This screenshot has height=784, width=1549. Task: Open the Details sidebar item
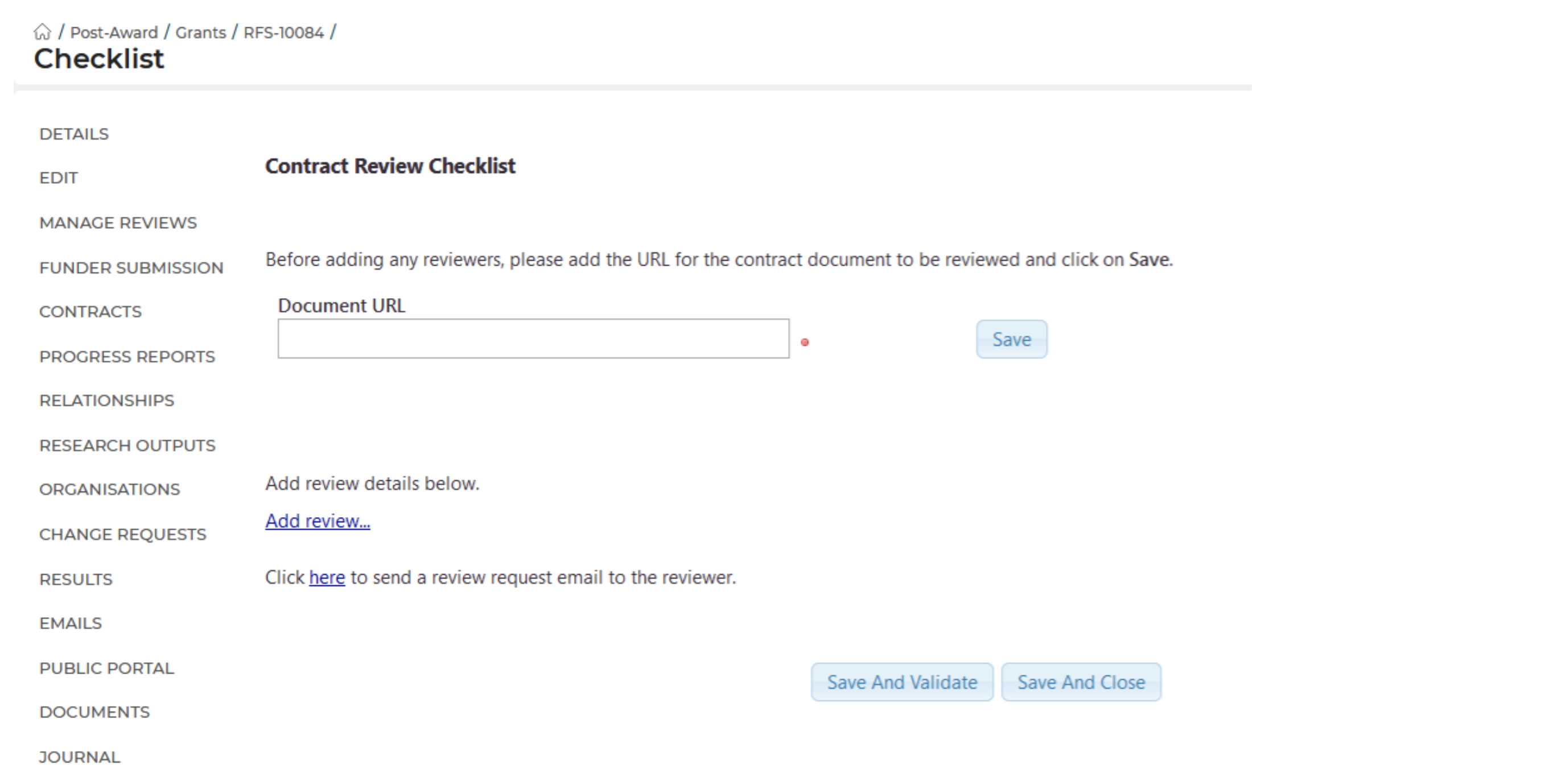(x=74, y=134)
